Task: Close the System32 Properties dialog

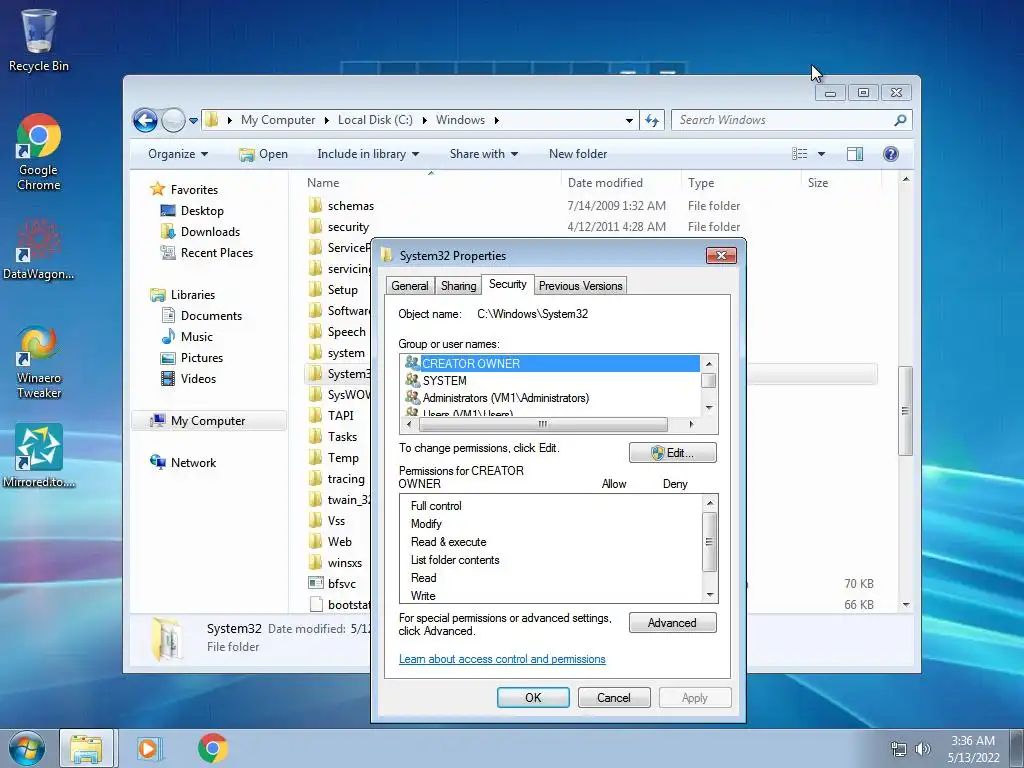Action: (x=721, y=255)
